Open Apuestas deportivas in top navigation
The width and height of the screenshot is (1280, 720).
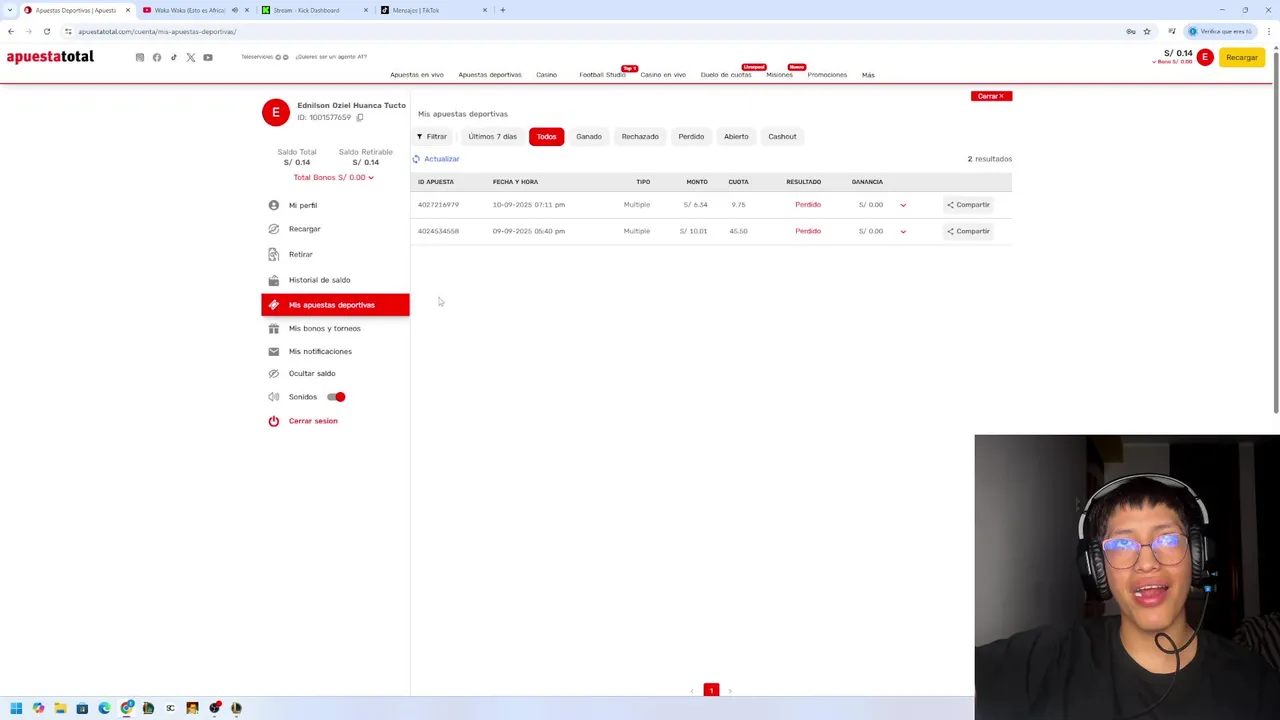490,75
